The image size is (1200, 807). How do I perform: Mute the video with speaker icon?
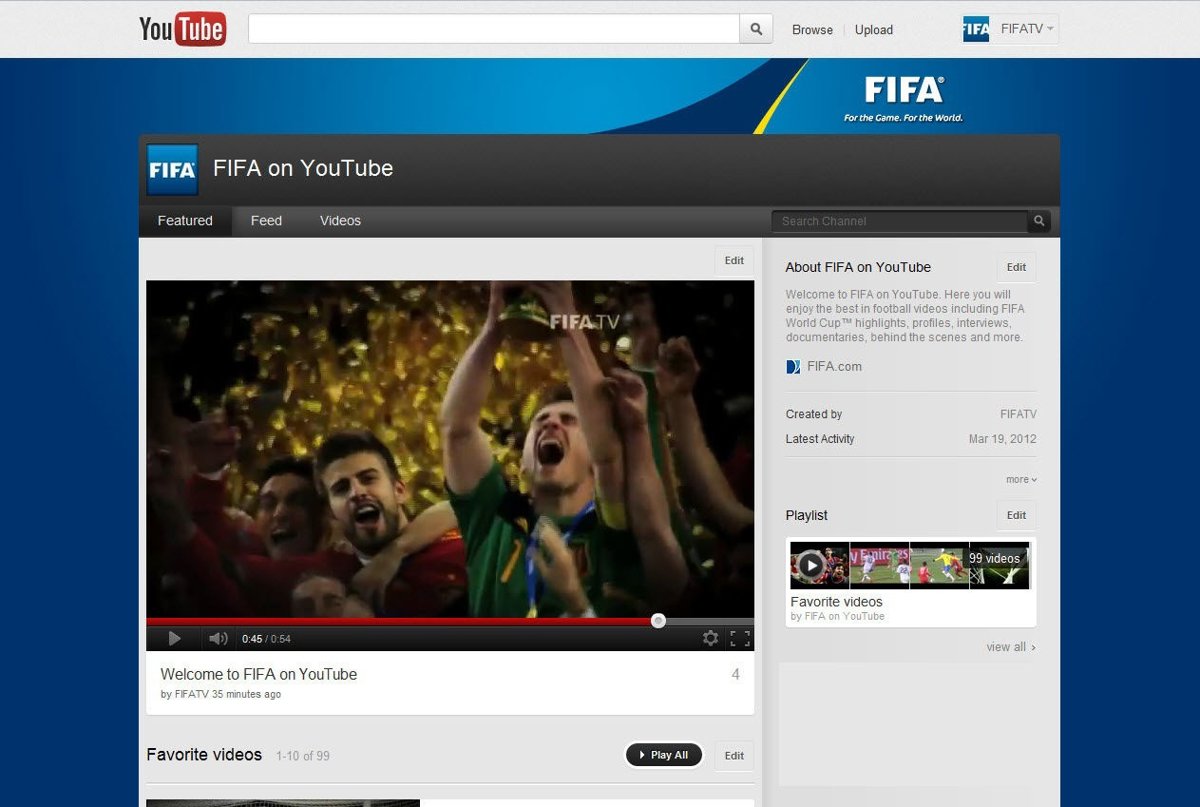coord(217,638)
